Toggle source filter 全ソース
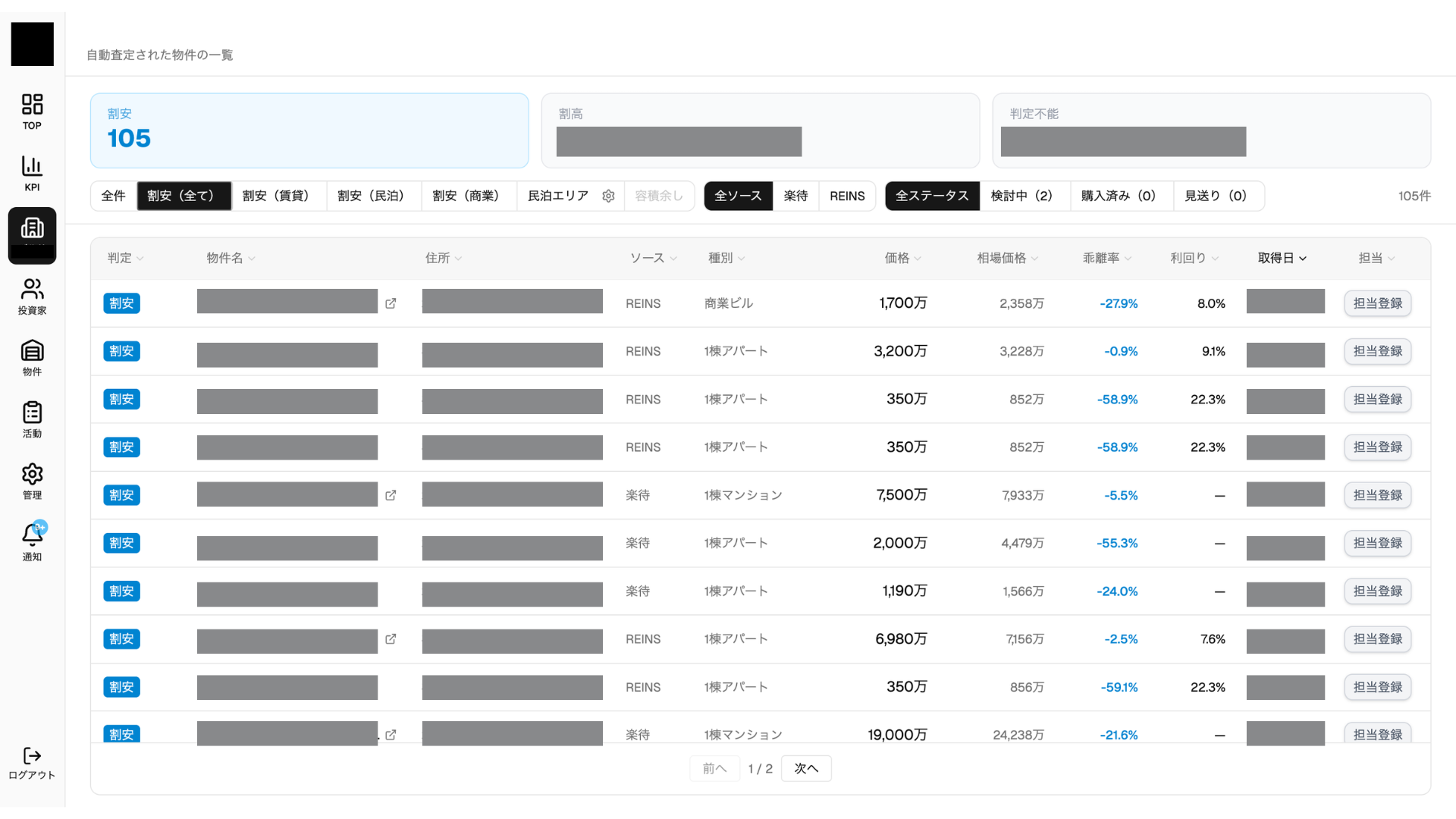This screenshot has width=1456, height=819. click(x=739, y=196)
